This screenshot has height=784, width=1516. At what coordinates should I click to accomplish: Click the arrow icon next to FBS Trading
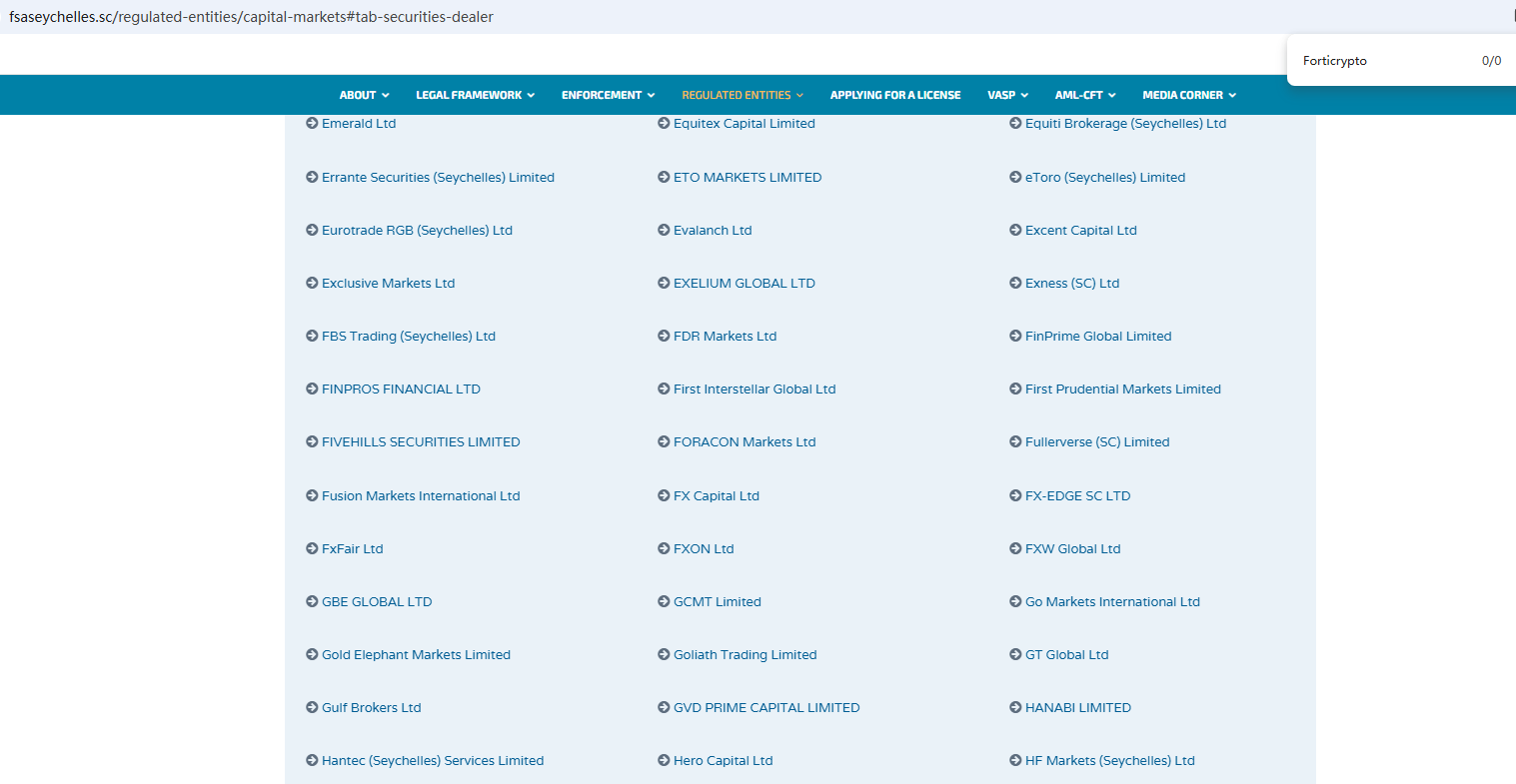[312, 336]
